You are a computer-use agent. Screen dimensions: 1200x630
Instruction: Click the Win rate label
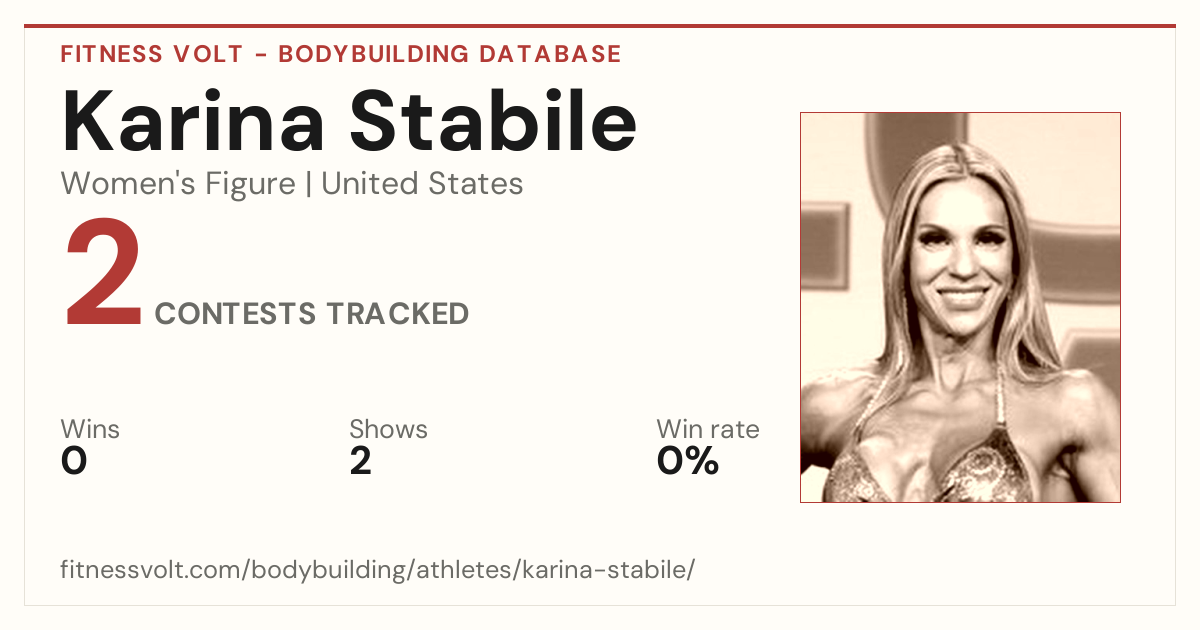708,430
